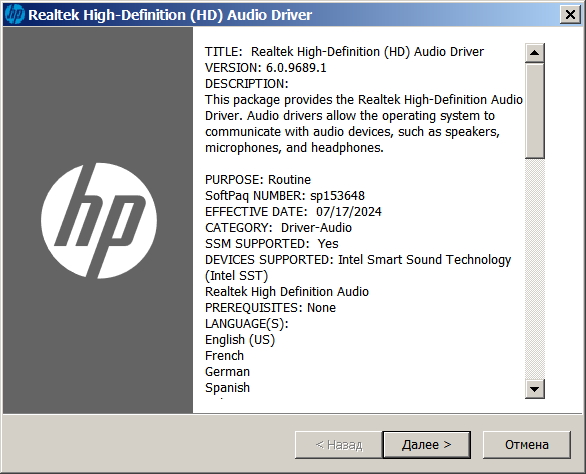Click the window title text in the title bar
Viewport: 586px width, 474px height.
click(170, 15)
